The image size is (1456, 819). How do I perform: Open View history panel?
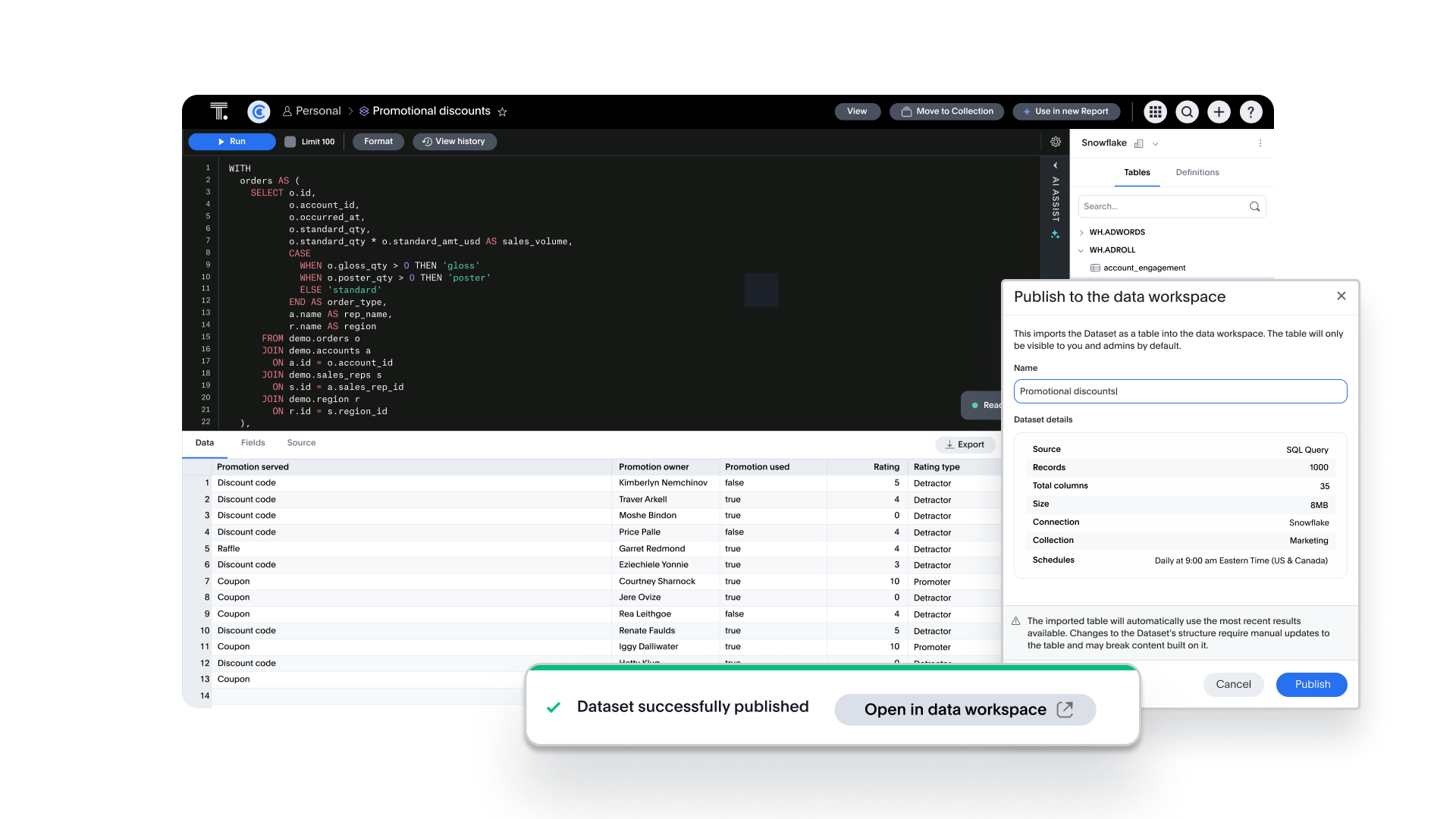(452, 141)
